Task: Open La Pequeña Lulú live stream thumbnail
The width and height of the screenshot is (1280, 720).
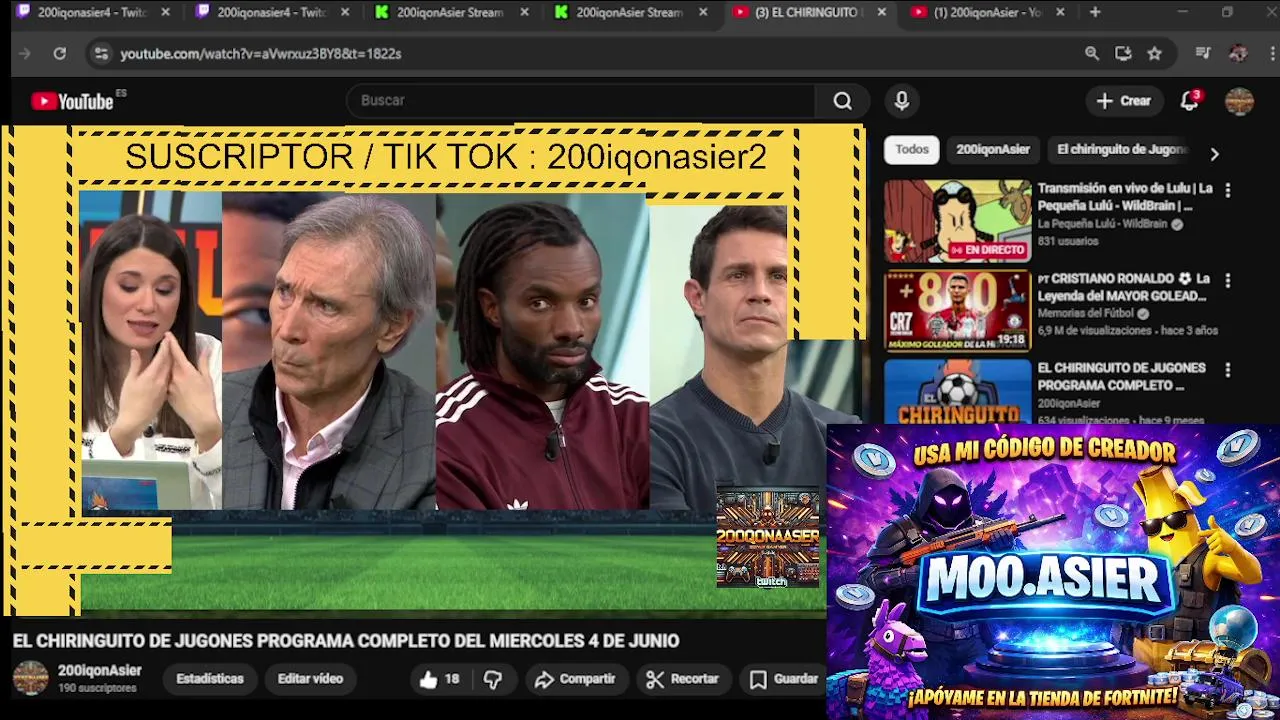Action: pyautogui.click(x=957, y=221)
